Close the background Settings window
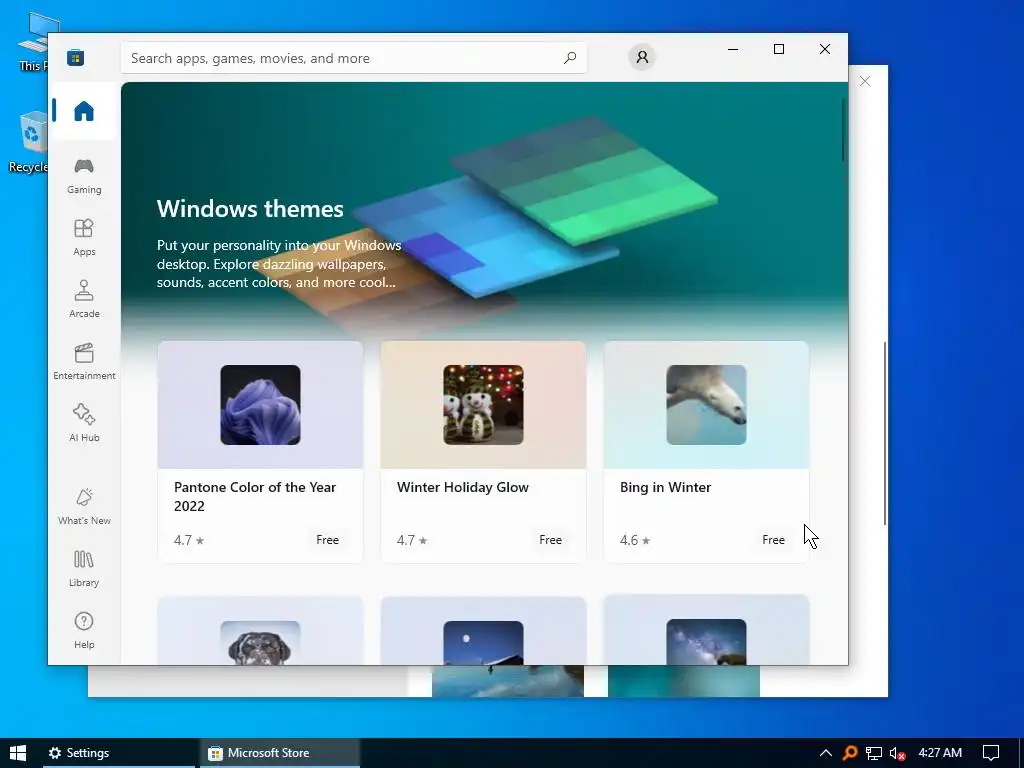1024x768 pixels. coord(865,81)
